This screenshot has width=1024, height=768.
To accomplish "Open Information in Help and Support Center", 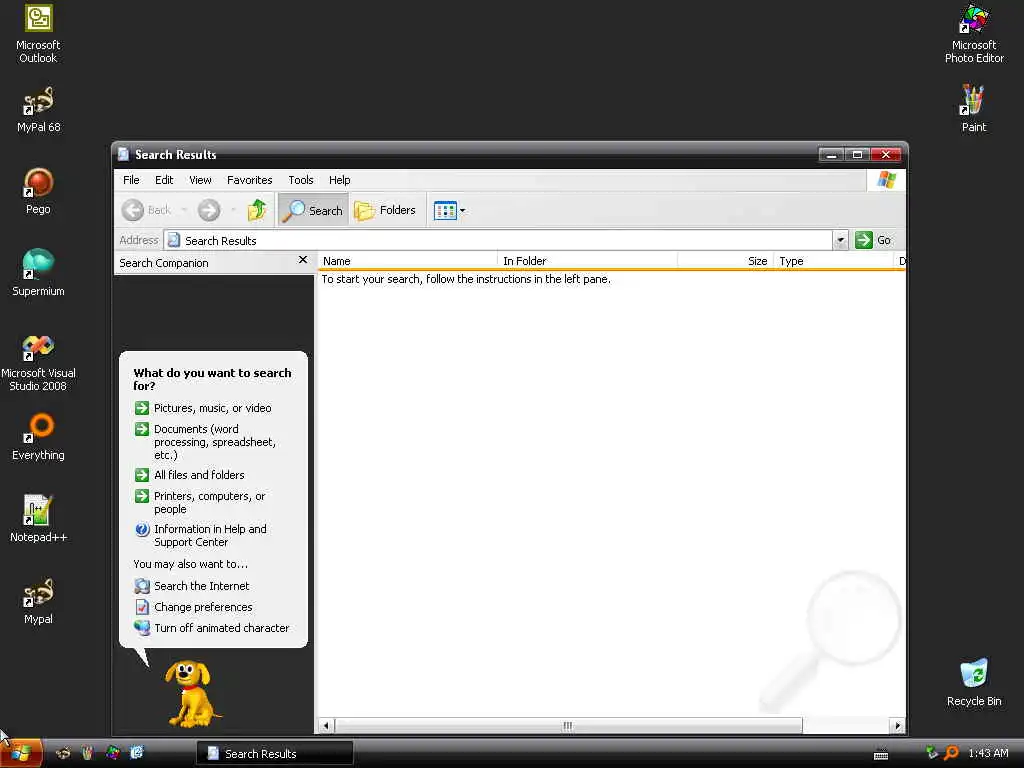I will 200,536.
